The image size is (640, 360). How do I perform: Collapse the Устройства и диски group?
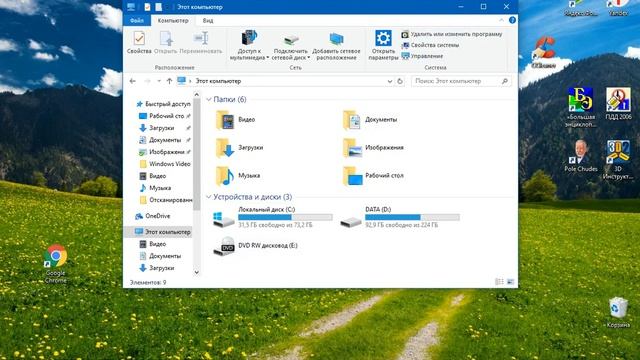tap(209, 197)
